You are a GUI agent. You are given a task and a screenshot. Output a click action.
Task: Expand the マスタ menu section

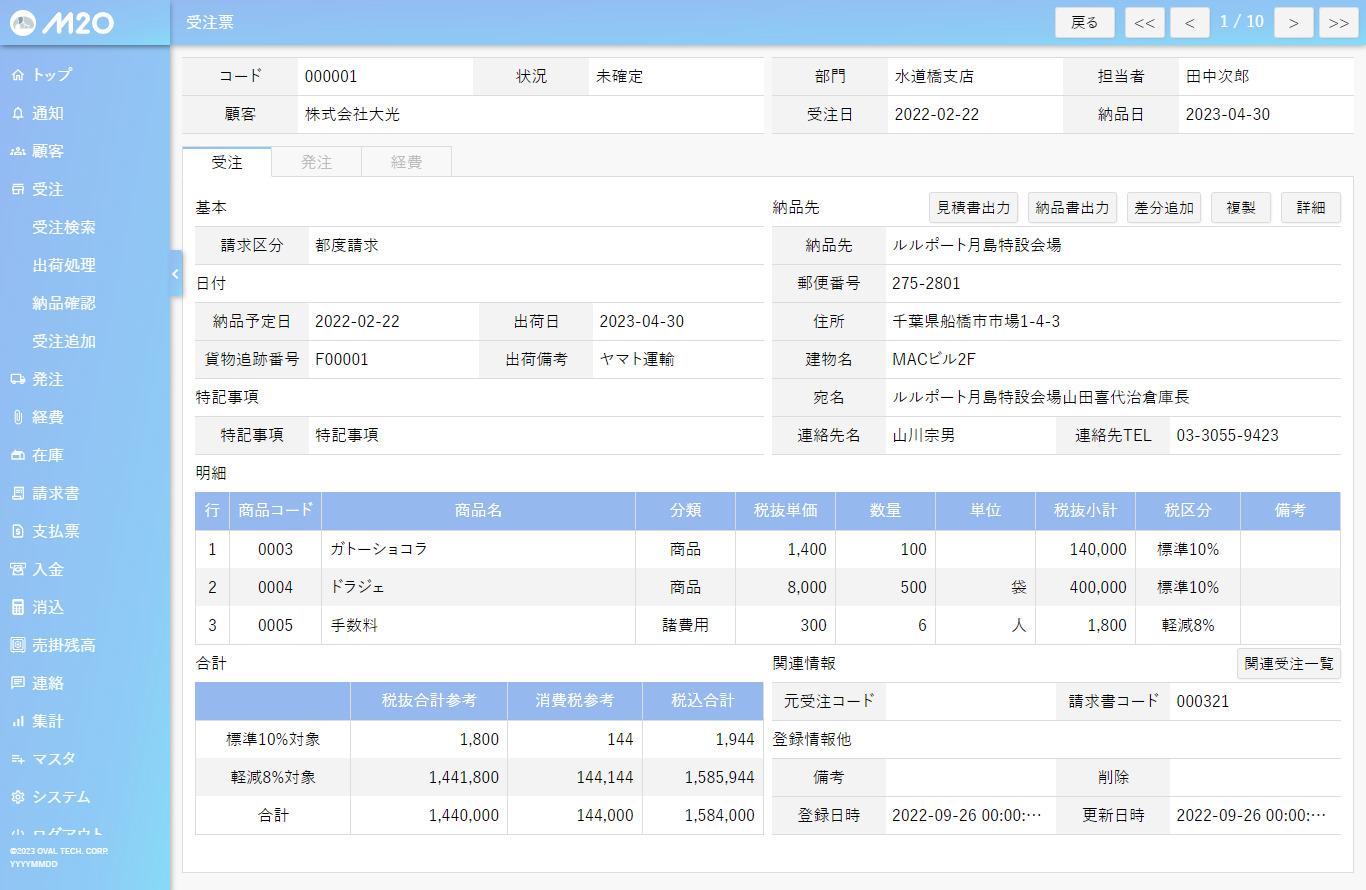coord(53,760)
